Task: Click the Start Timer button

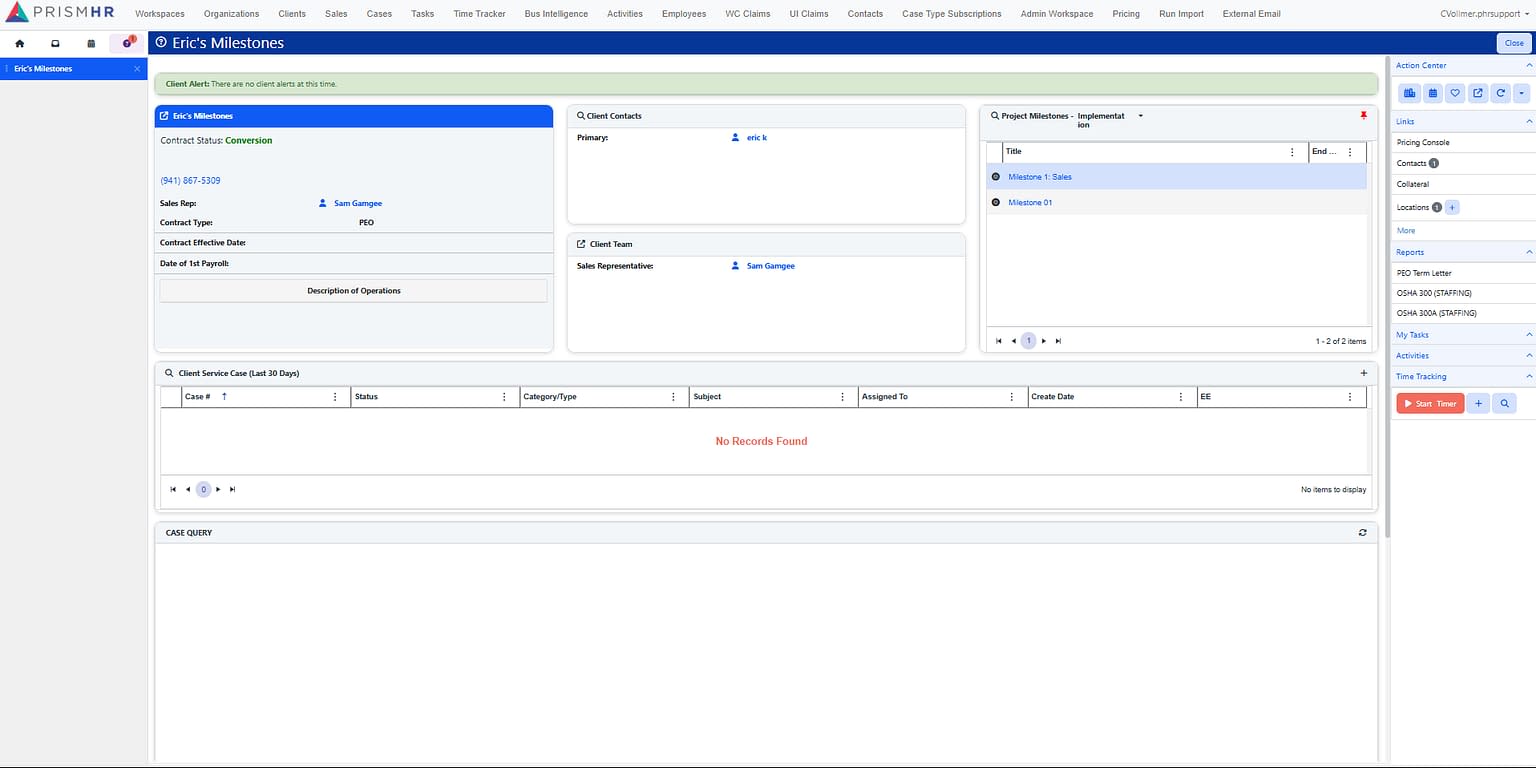Action: [1429, 403]
